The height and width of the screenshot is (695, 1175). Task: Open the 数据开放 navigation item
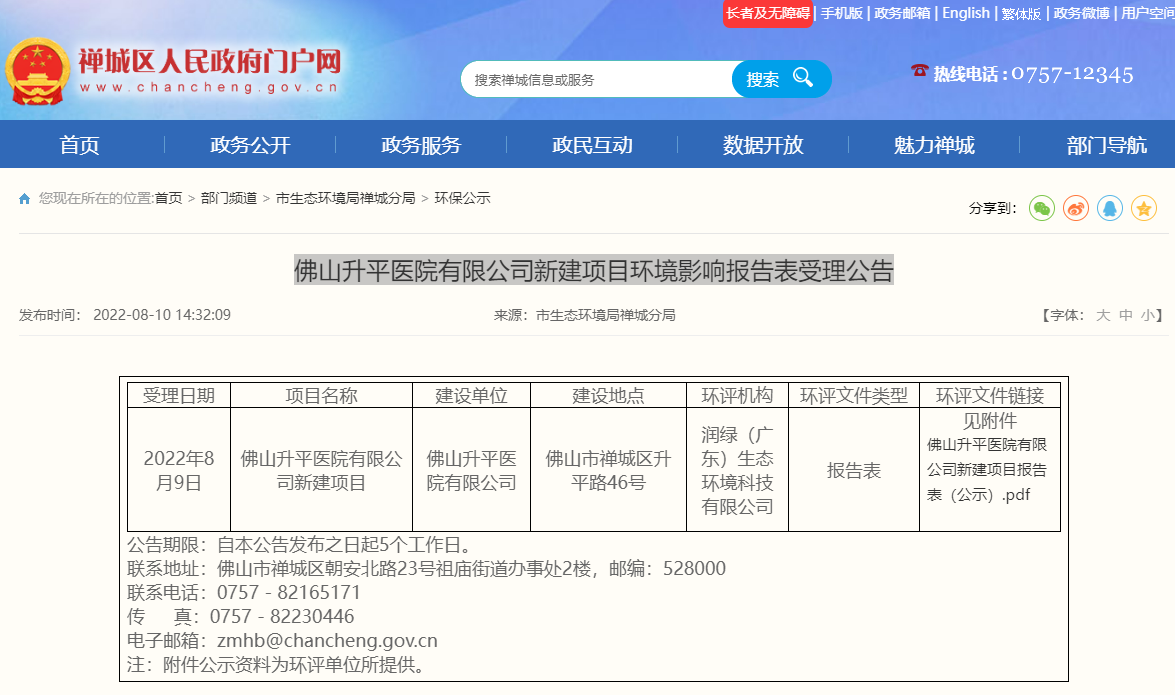763,145
